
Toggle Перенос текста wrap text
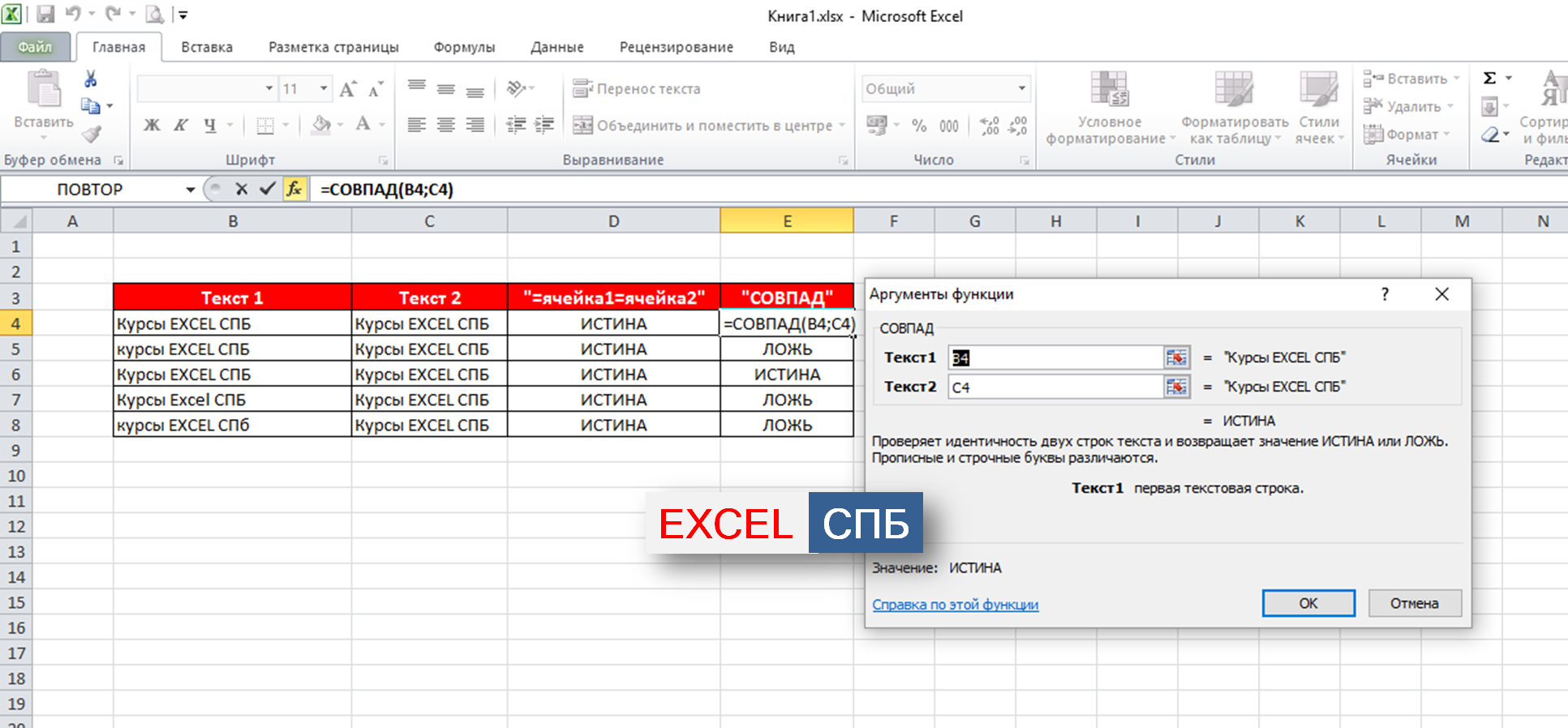637,88
